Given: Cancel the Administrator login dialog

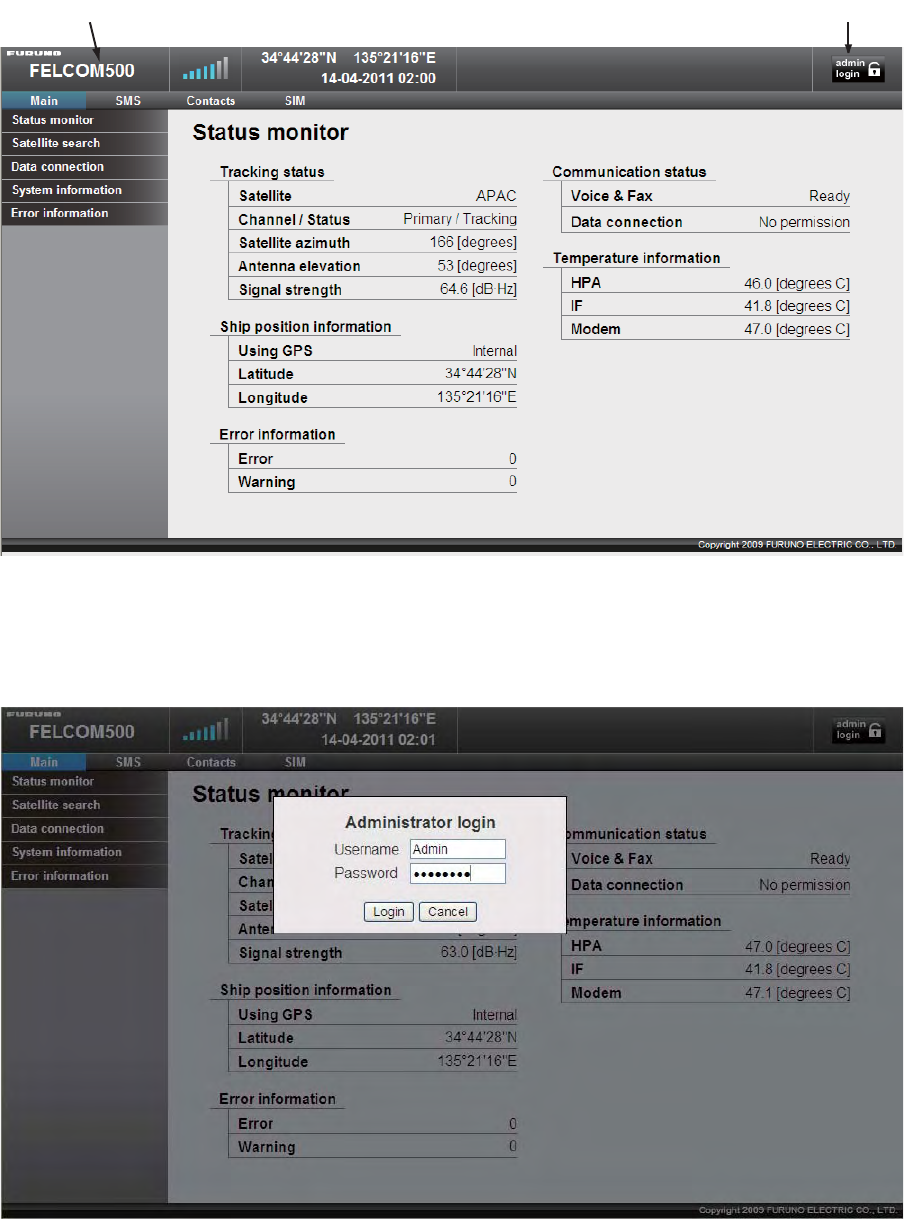Looking at the screenshot, I should pyautogui.click(x=448, y=912).
